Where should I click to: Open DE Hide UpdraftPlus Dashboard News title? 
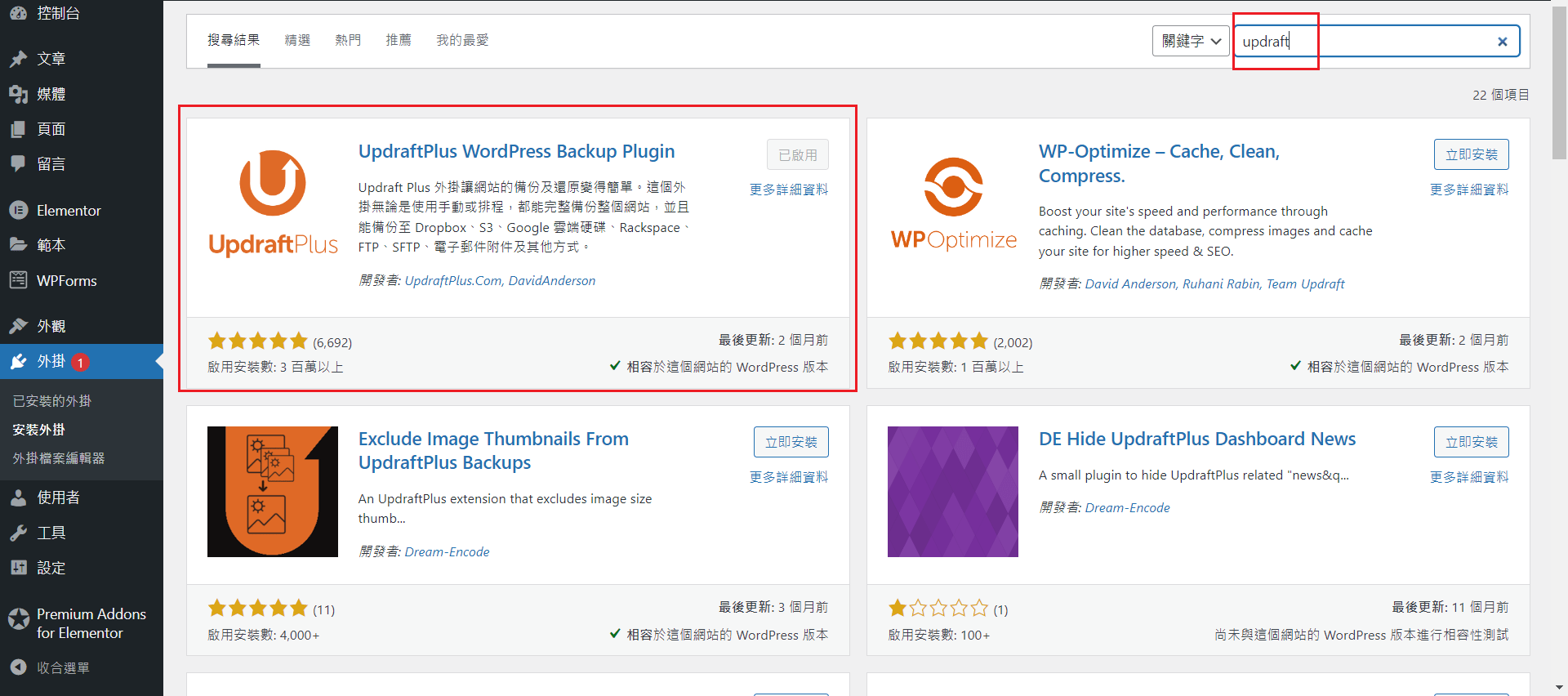(1197, 439)
